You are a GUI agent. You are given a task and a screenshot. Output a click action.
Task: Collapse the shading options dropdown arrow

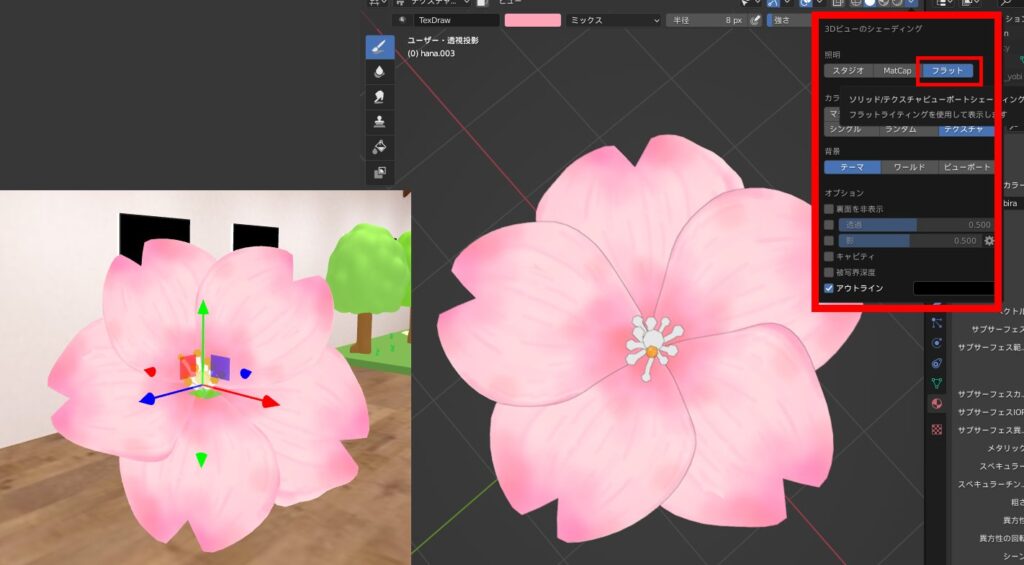[x=912, y=3]
